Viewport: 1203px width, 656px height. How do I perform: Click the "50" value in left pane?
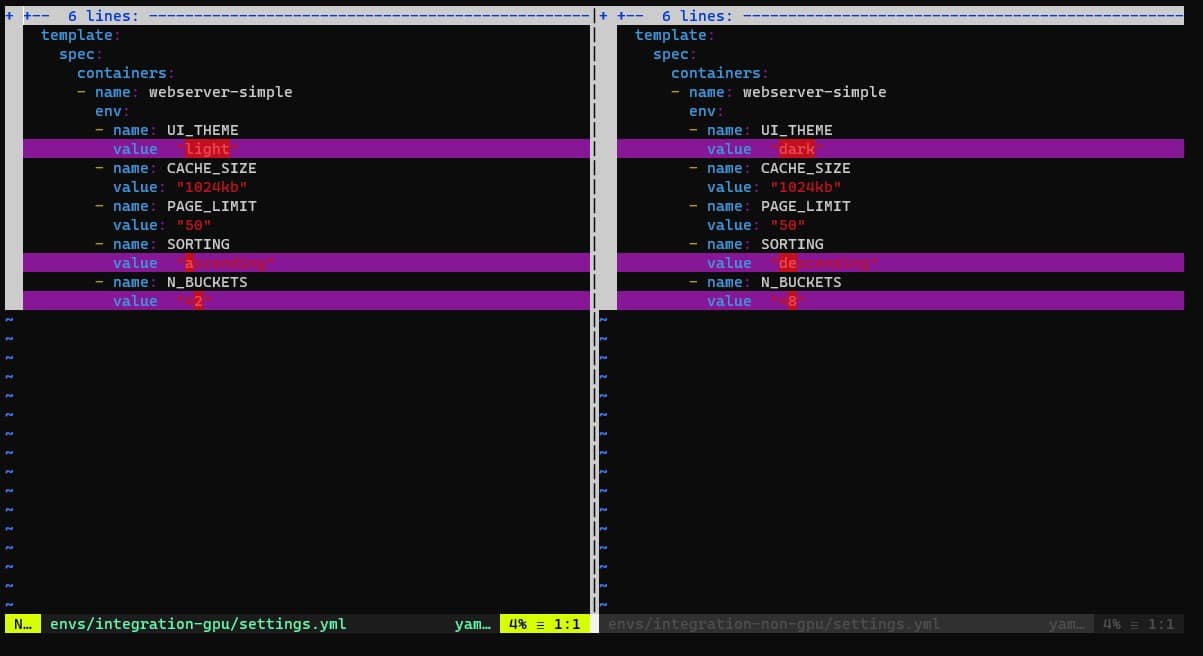click(194, 225)
